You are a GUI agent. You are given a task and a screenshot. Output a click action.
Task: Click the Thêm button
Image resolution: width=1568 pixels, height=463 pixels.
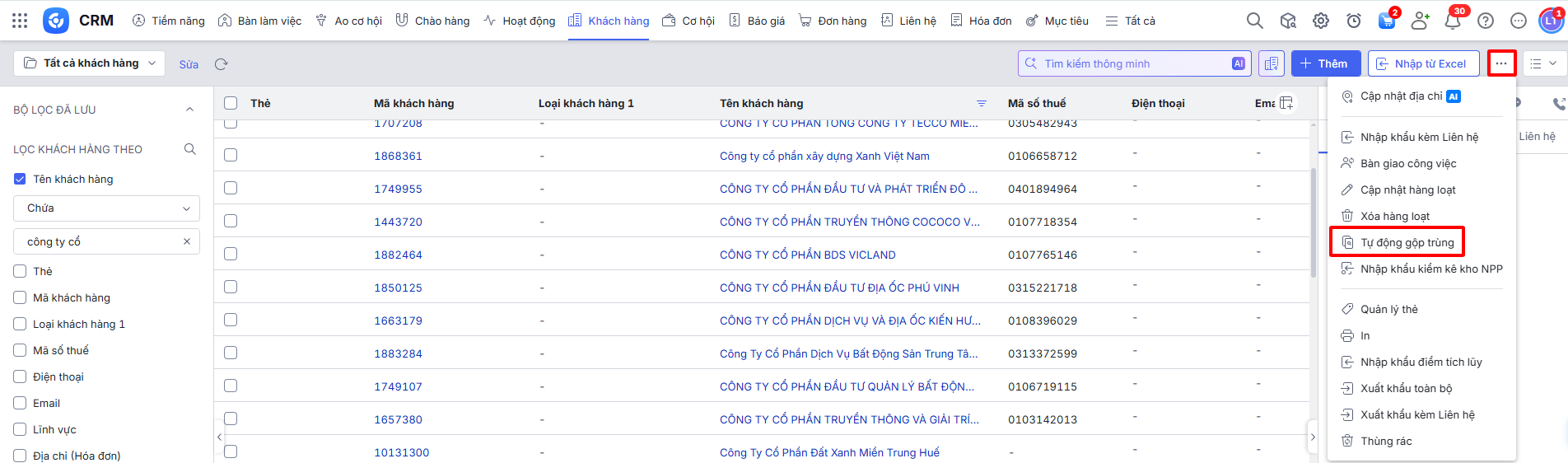coord(1325,63)
